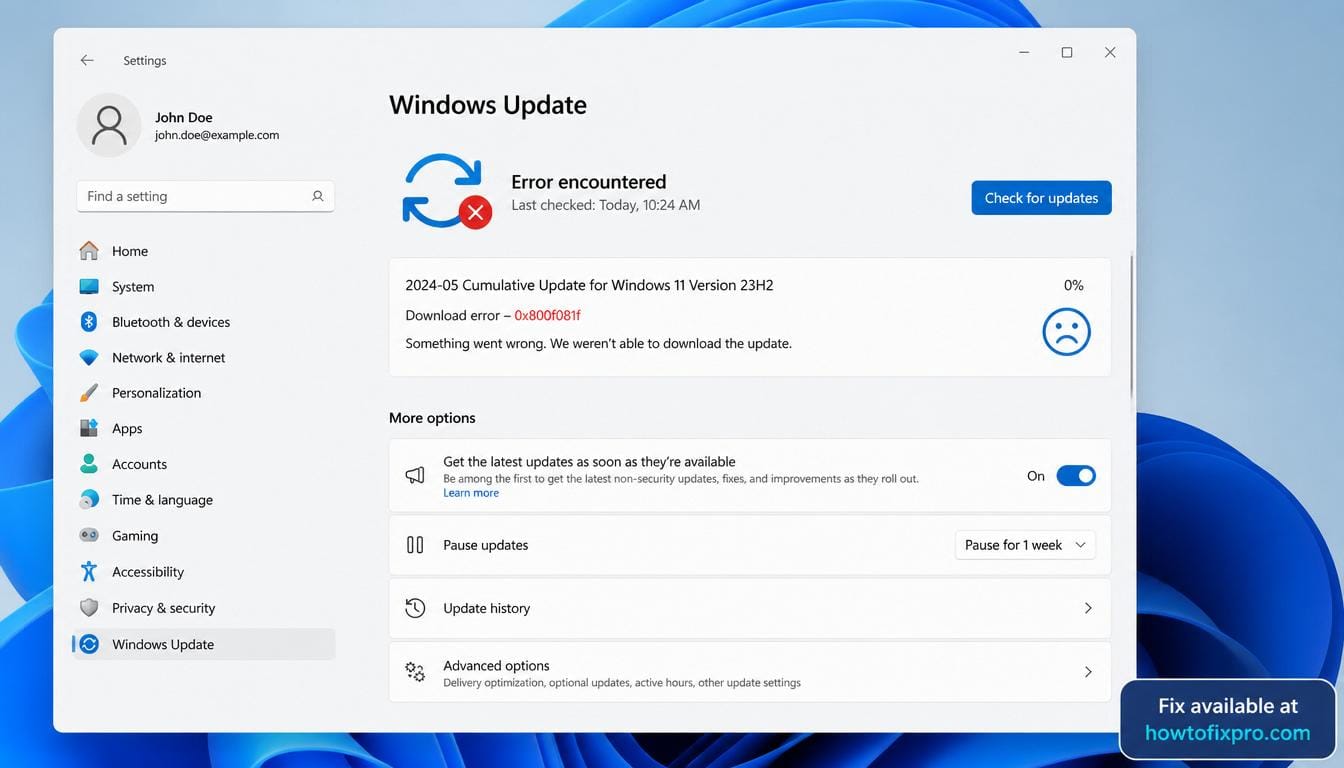This screenshot has width=1344, height=768.
Task: Open Advanced options via its gear icon
Action: tap(415, 672)
